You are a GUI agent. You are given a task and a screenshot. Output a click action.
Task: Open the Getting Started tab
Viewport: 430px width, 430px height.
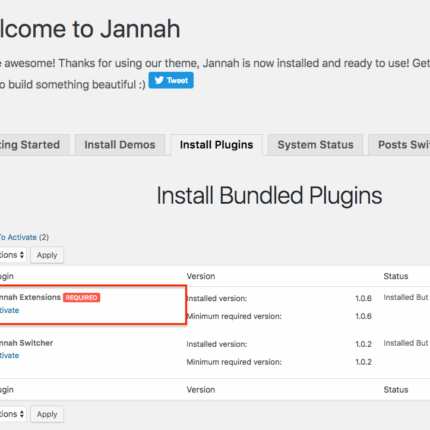point(32,145)
